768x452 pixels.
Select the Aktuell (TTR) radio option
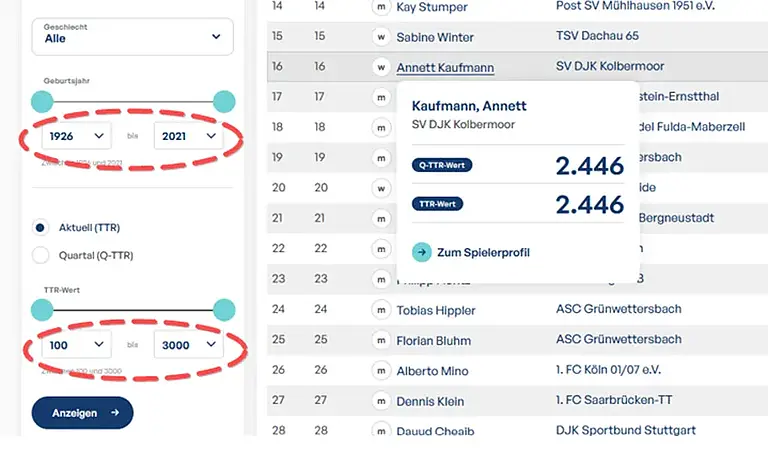click(40, 227)
